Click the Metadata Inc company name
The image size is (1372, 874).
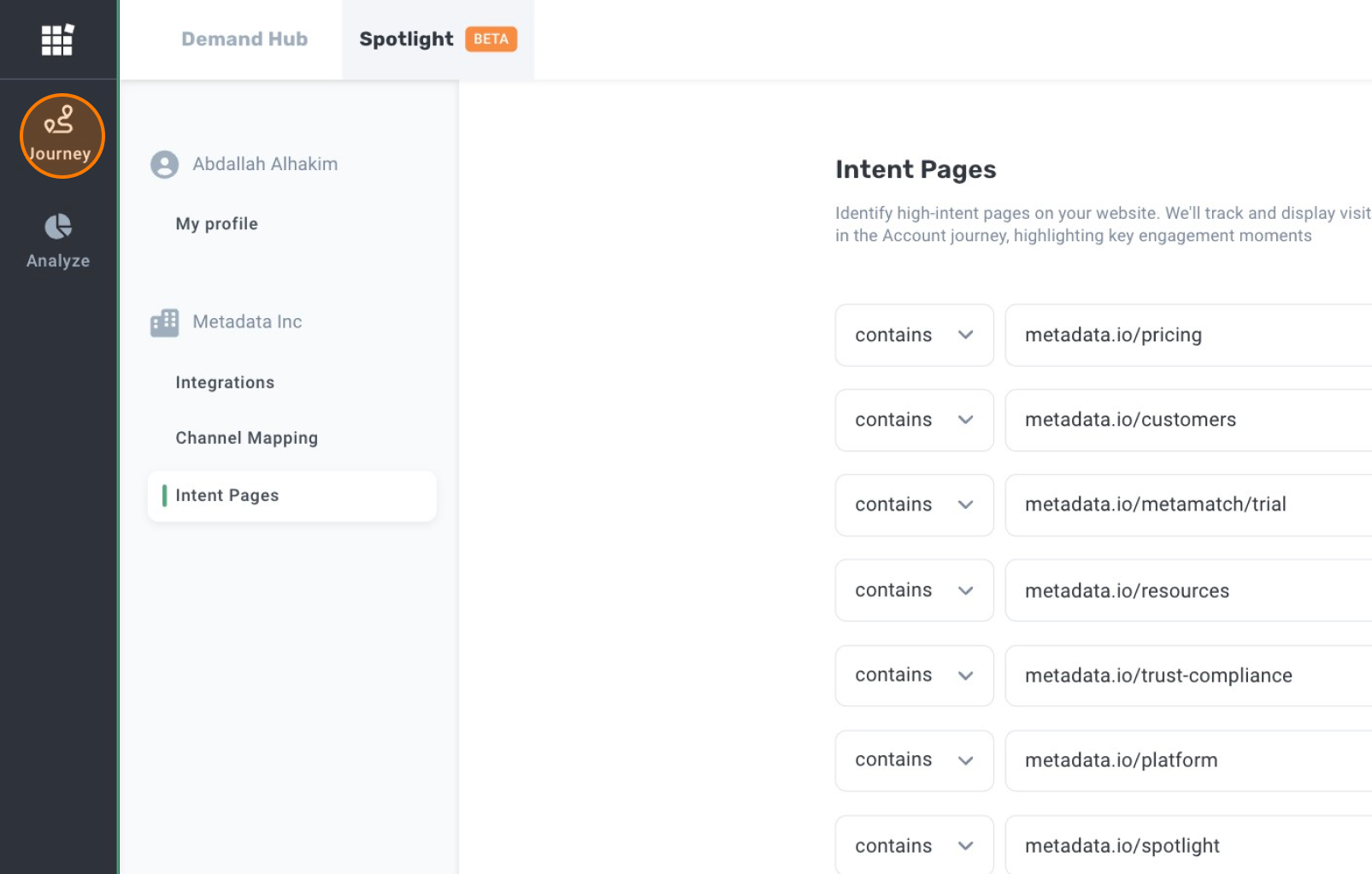(x=247, y=322)
